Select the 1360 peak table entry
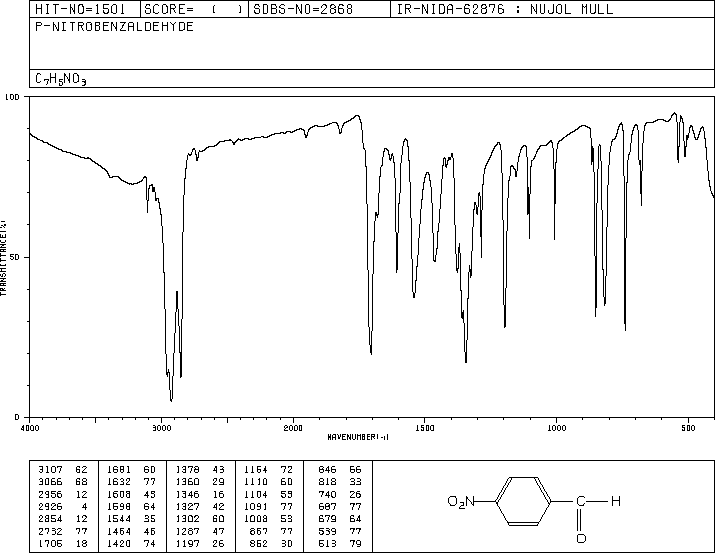Image resolution: width=715 pixels, height=553 pixels. click(x=200, y=482)
